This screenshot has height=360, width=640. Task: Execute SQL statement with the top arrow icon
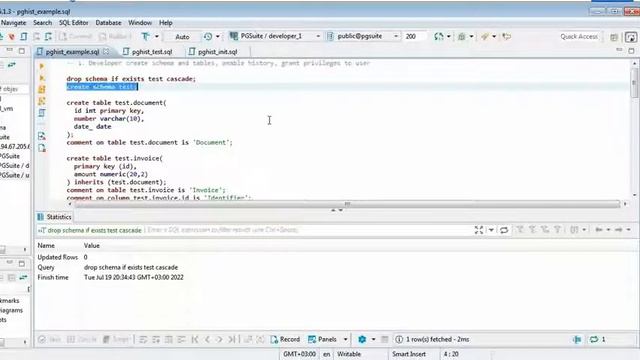point(42,66)
